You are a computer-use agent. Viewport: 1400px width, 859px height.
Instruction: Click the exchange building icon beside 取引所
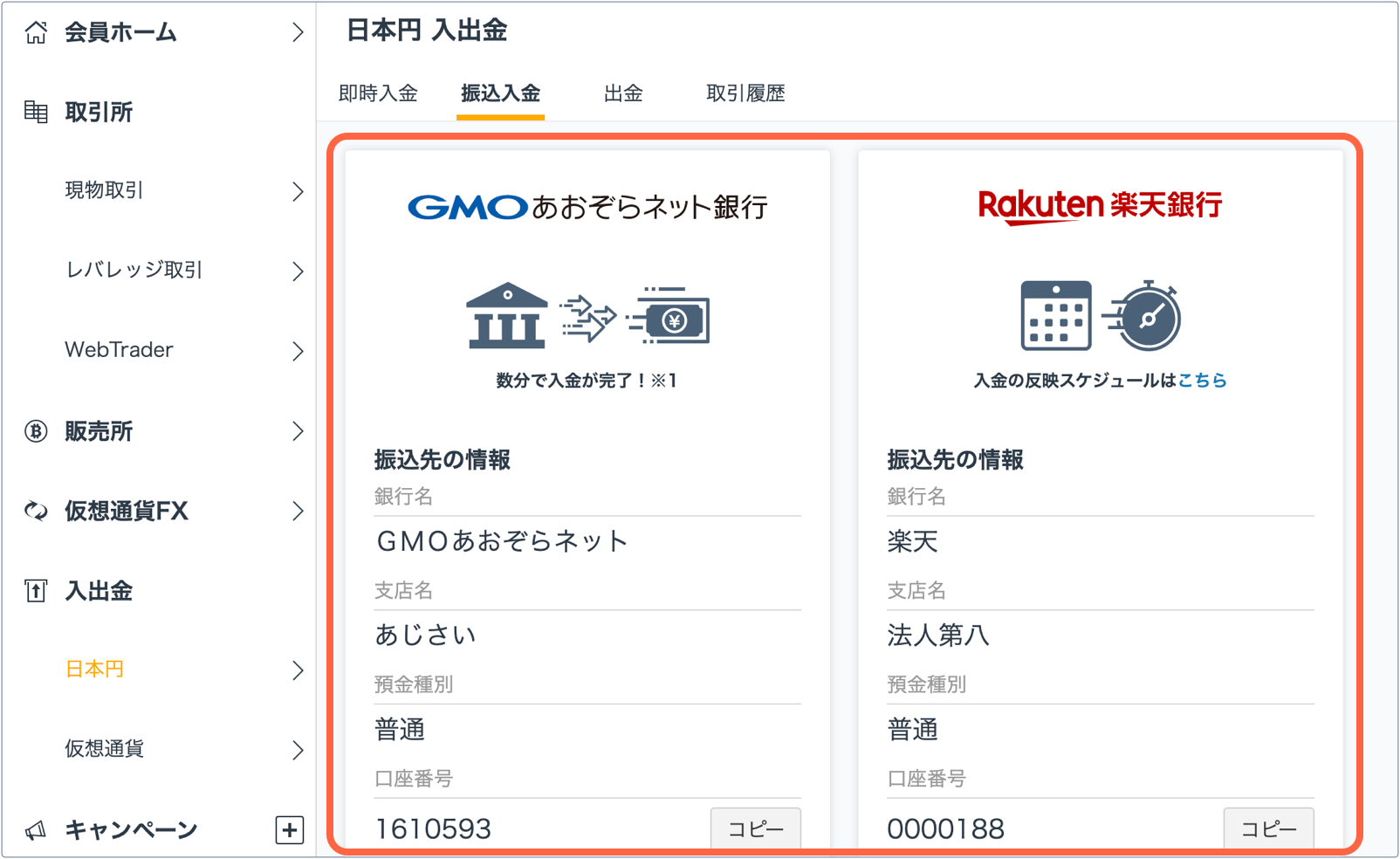coord(36,112)
